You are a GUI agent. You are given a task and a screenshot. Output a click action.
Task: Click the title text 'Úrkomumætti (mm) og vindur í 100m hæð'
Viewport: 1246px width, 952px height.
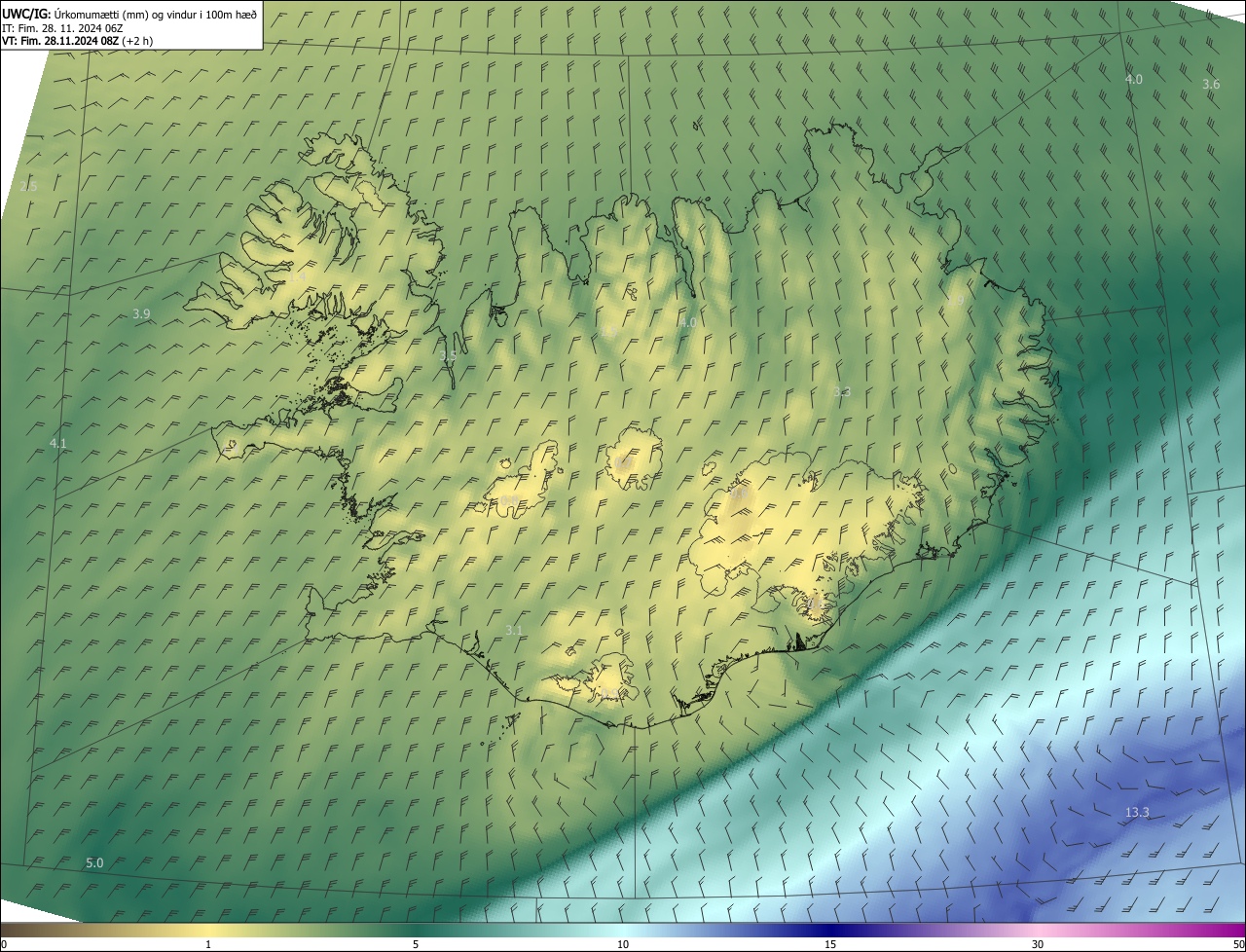coord(155,14)
